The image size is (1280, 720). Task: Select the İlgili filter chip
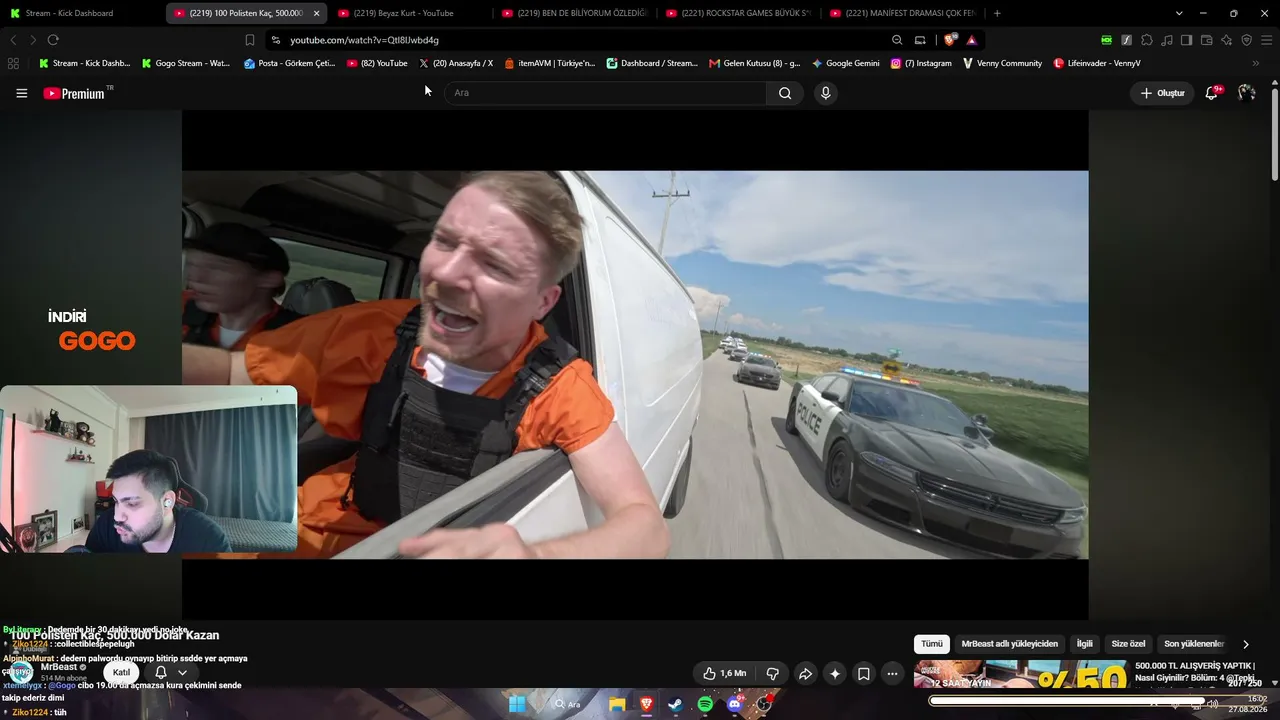tap(1084, 644)
